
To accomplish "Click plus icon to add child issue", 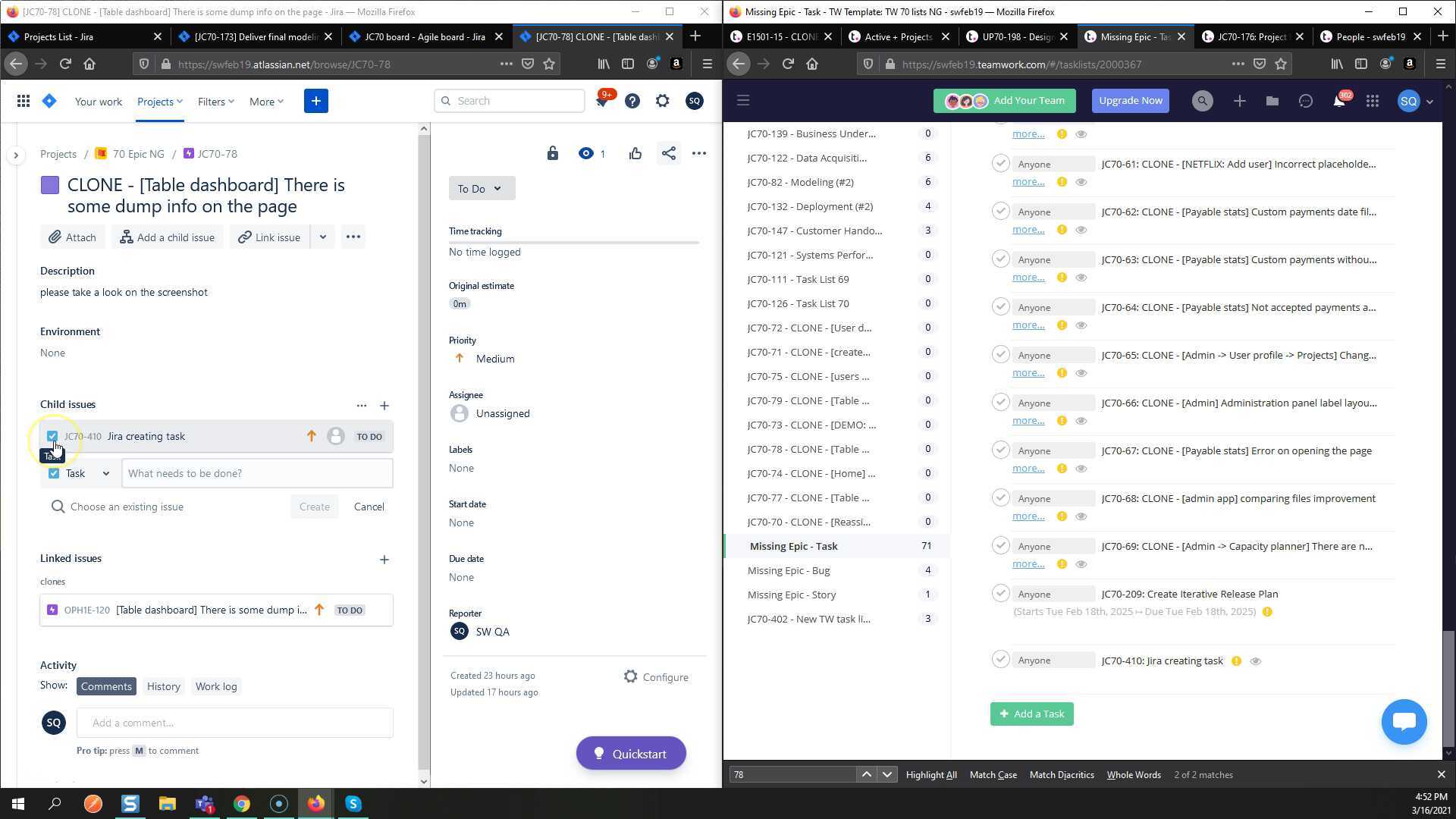I will tap(384, 406).
